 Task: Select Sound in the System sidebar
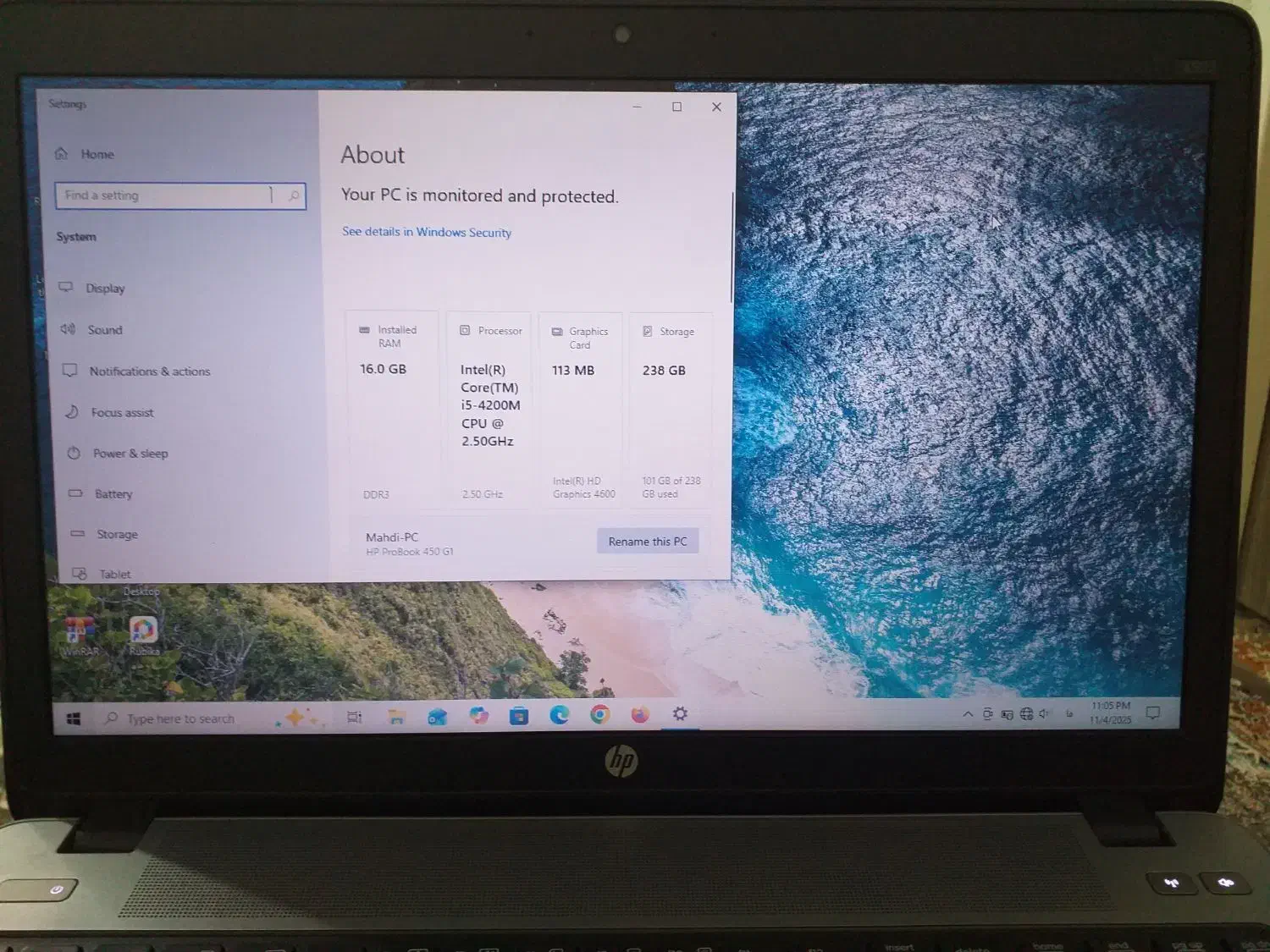[104, 330]
